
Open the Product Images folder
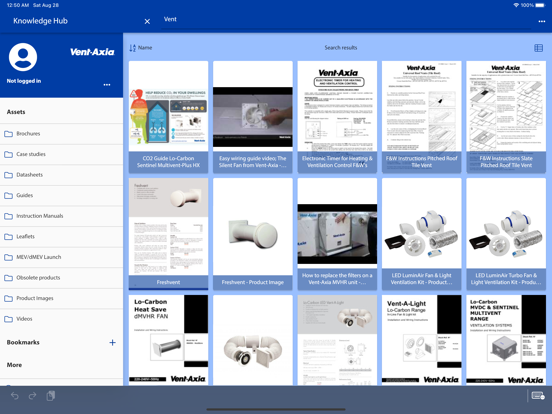62,298
